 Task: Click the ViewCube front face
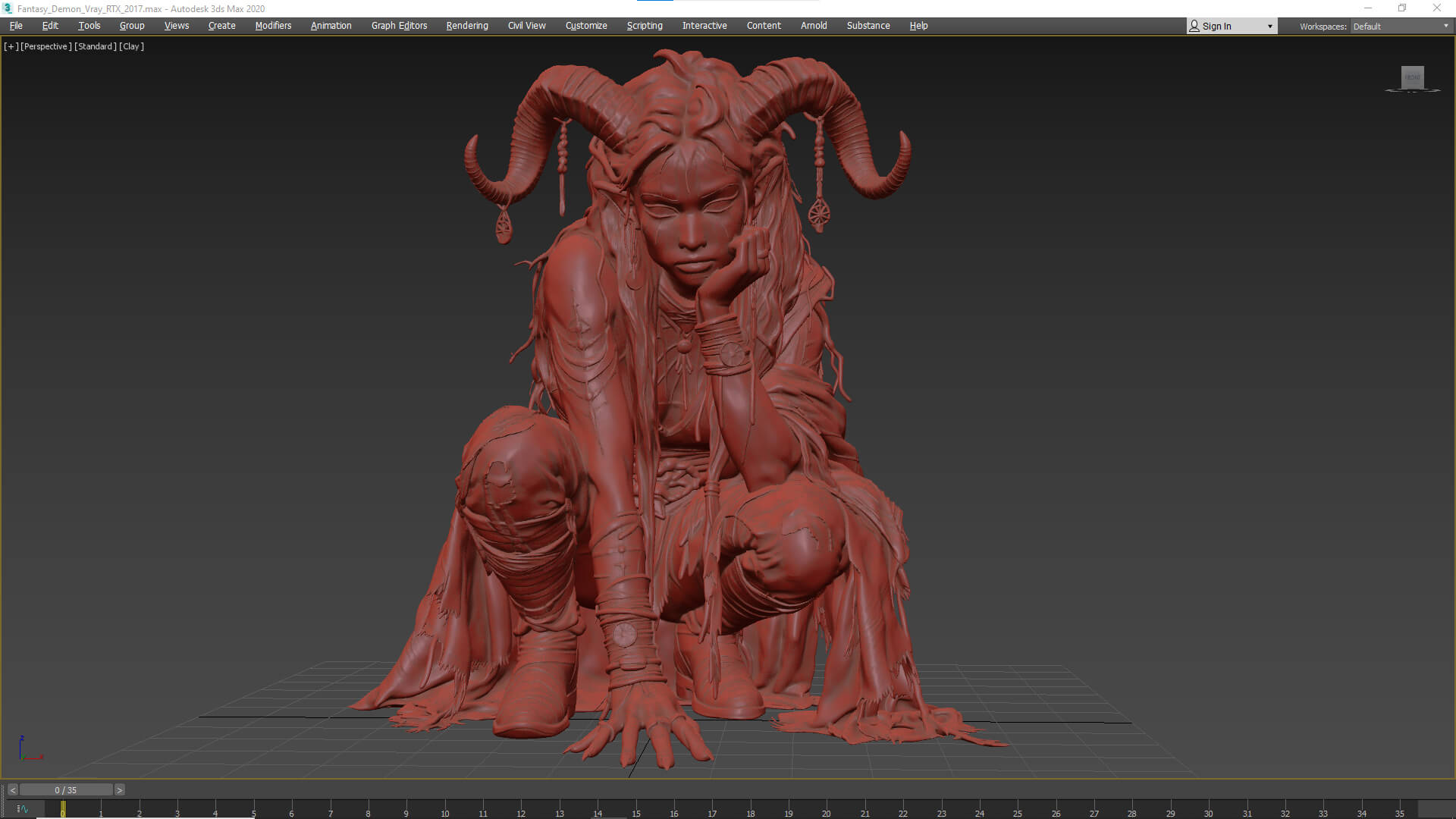tap(1412, 77)
